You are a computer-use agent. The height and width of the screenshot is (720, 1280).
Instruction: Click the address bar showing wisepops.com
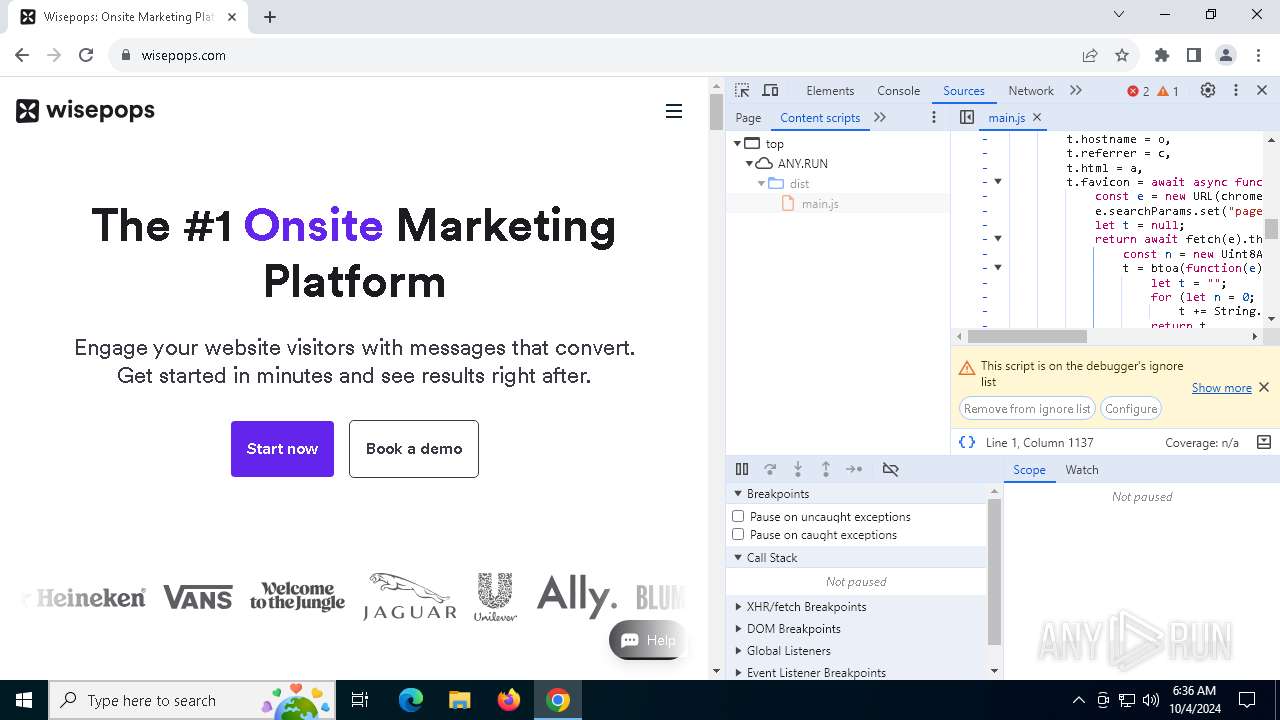click(600, 55)
